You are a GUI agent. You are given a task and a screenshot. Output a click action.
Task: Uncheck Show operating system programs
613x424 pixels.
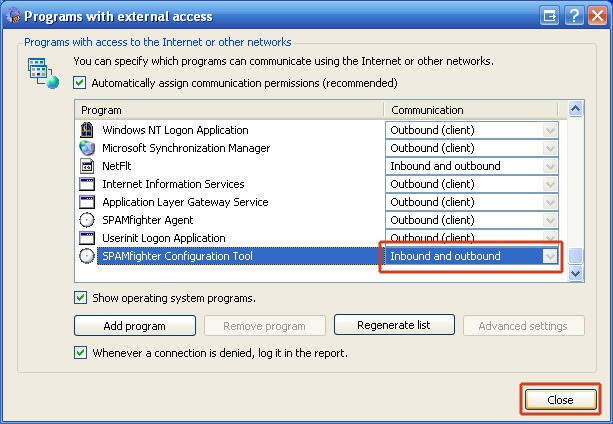(x=81, y=298)
